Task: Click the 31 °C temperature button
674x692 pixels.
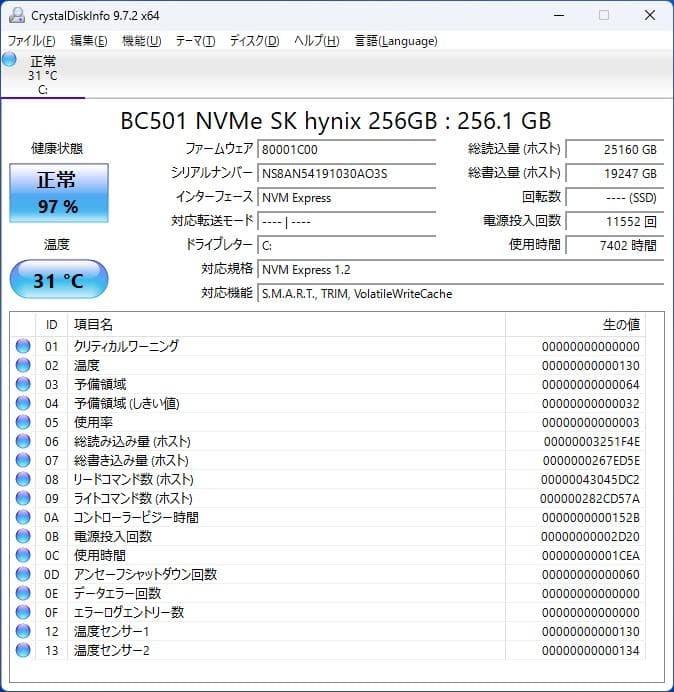Action: click(59, 279)
